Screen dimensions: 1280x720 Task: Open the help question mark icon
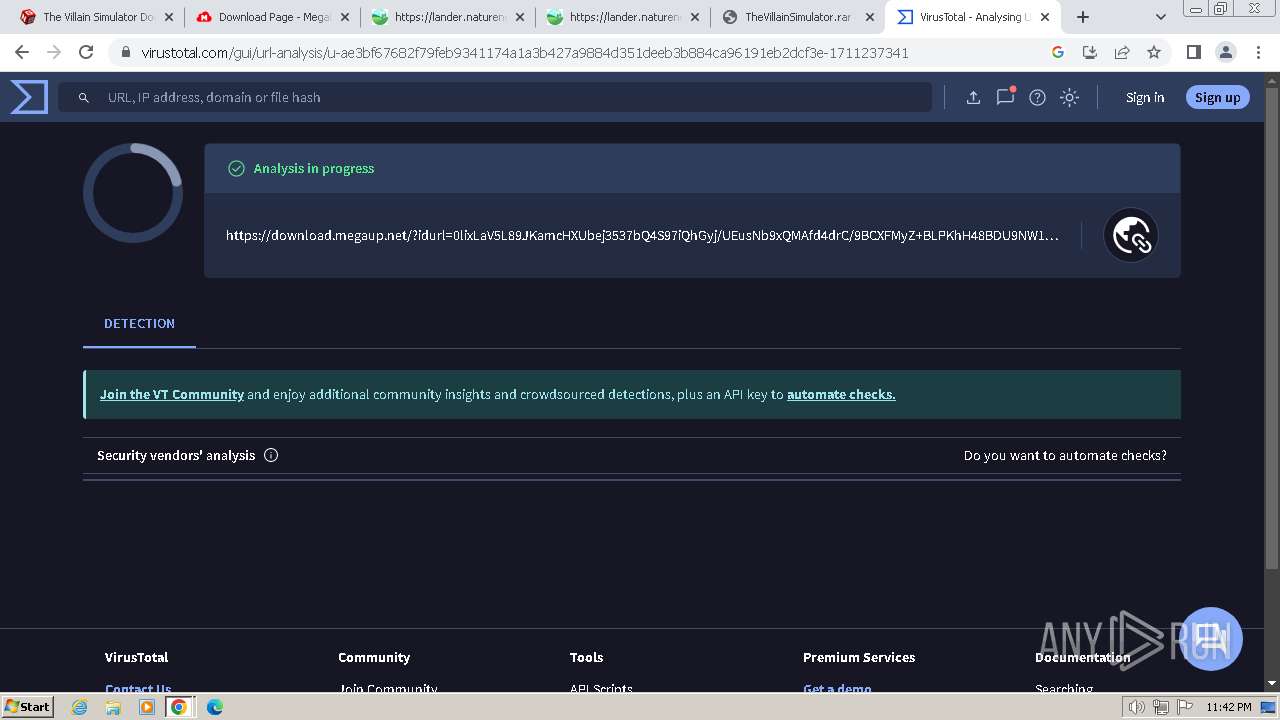(1037, 97)
